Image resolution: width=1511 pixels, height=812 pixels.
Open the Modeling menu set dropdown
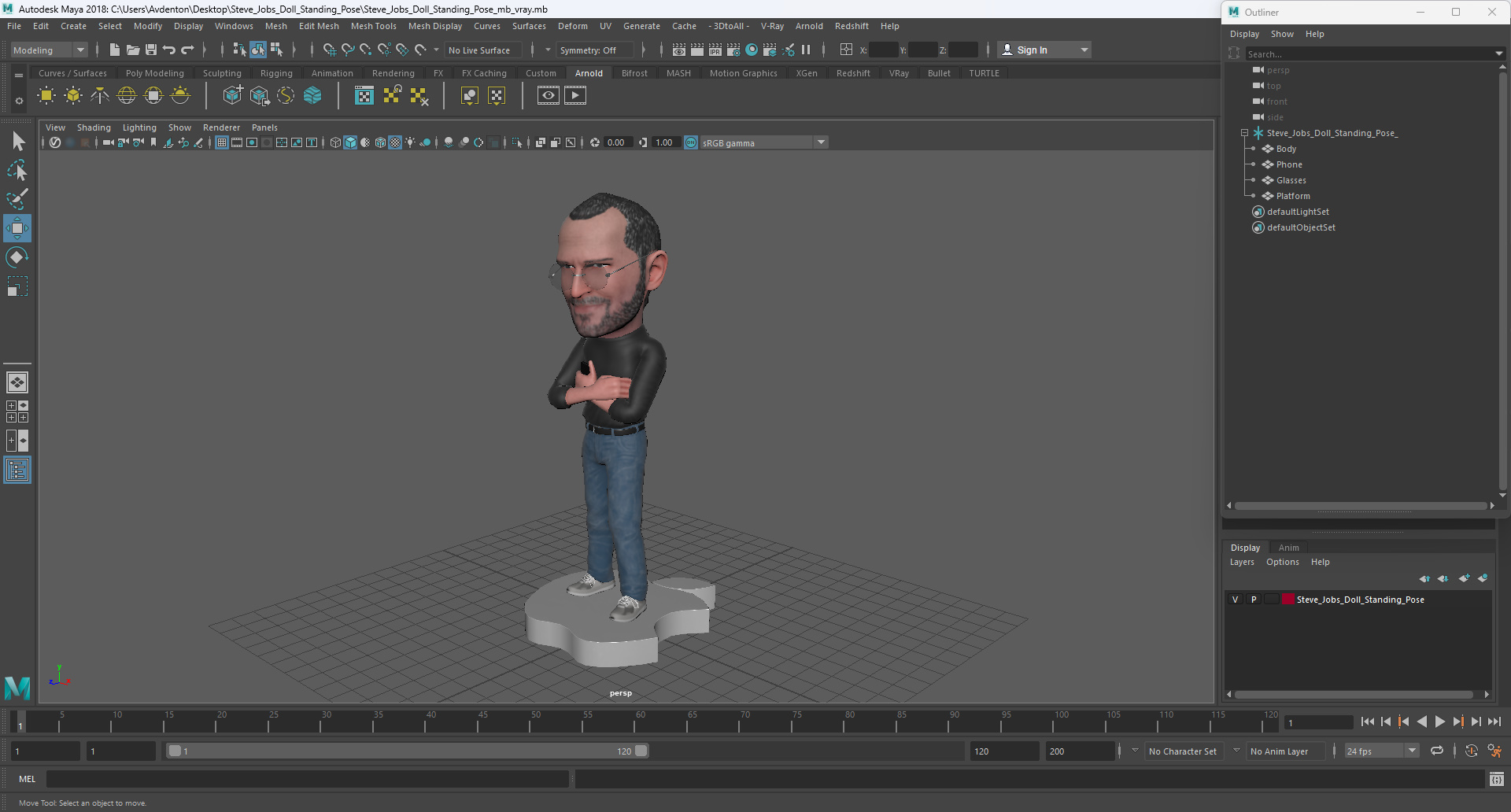tap(49, 50)
